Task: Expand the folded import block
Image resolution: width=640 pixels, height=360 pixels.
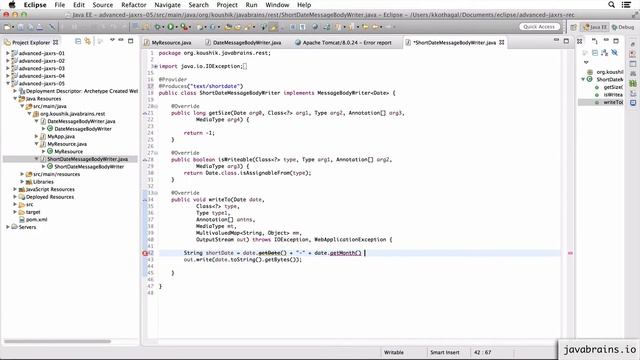Action: (155, 66)
